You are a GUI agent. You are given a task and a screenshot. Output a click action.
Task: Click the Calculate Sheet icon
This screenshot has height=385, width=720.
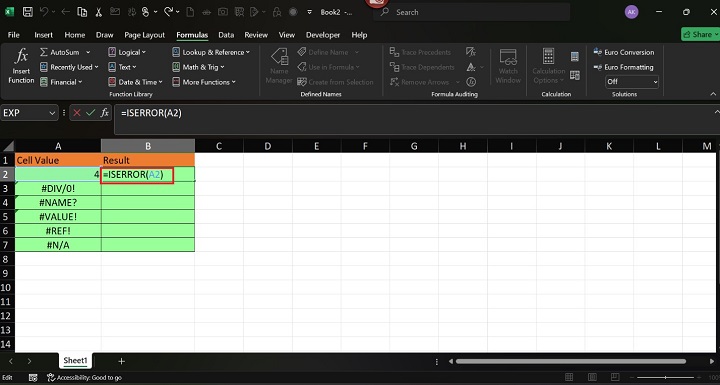click(574, 75)
